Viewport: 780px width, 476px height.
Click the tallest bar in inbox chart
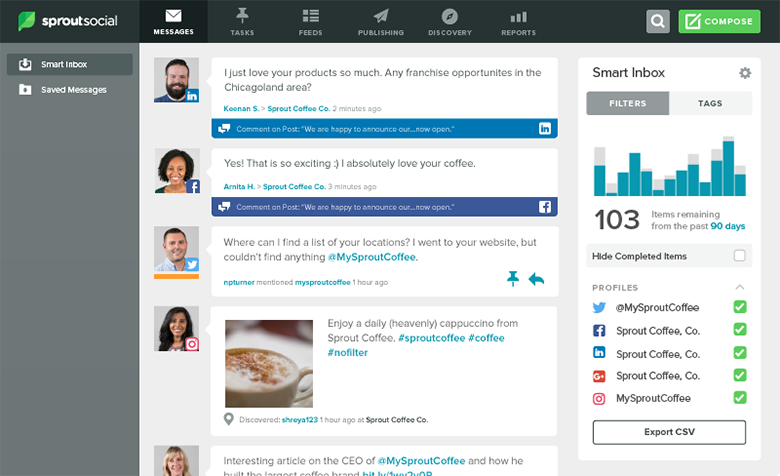tap(728, 166)
